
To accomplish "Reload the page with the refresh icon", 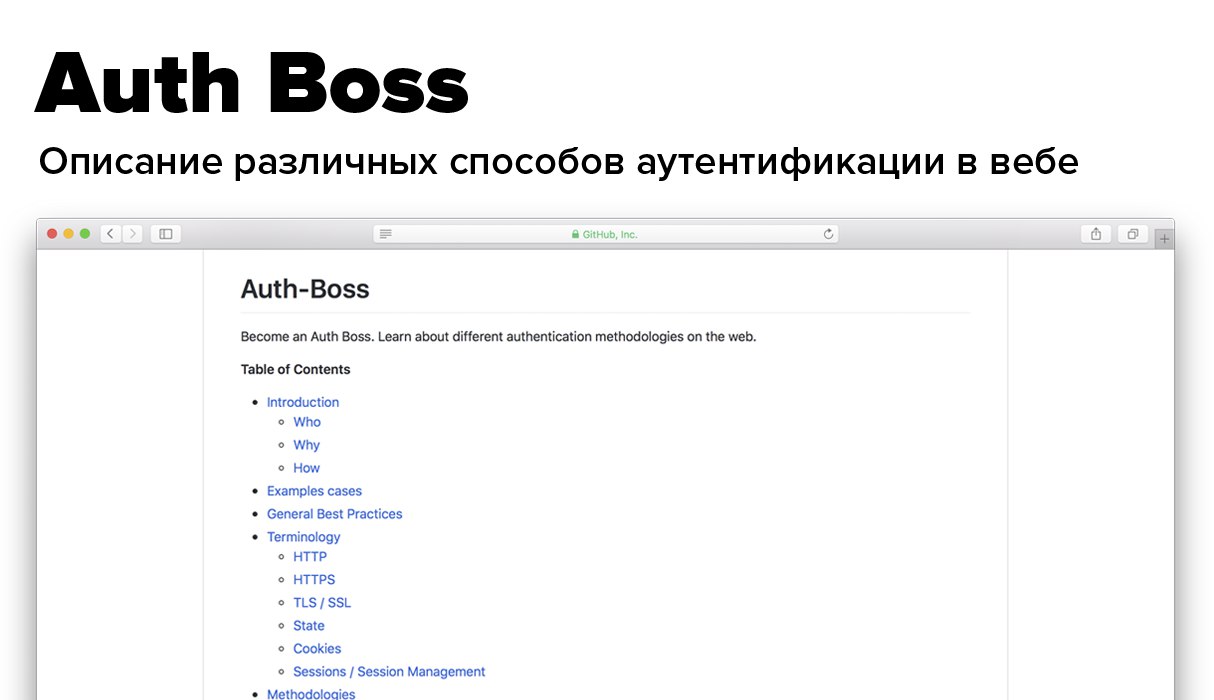I will tap(828, 234).
